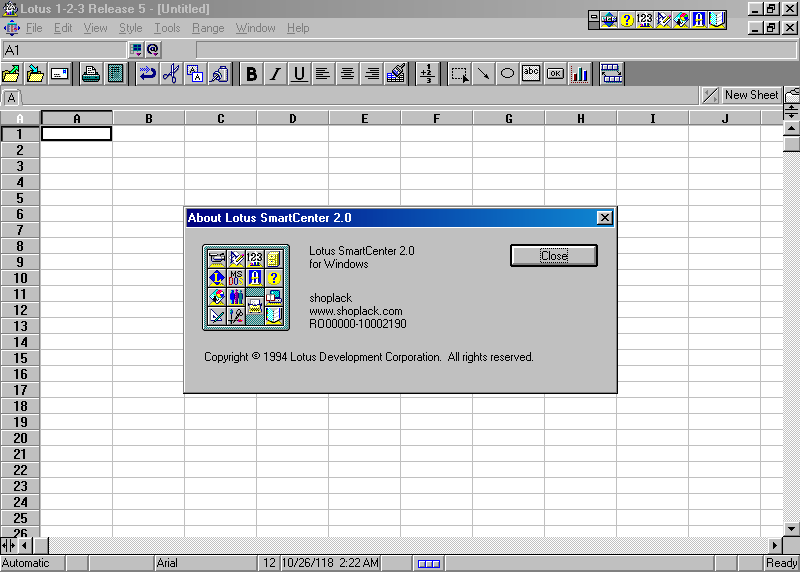
Task: Select the Text Block tool
Action: (x=531, y=74)
